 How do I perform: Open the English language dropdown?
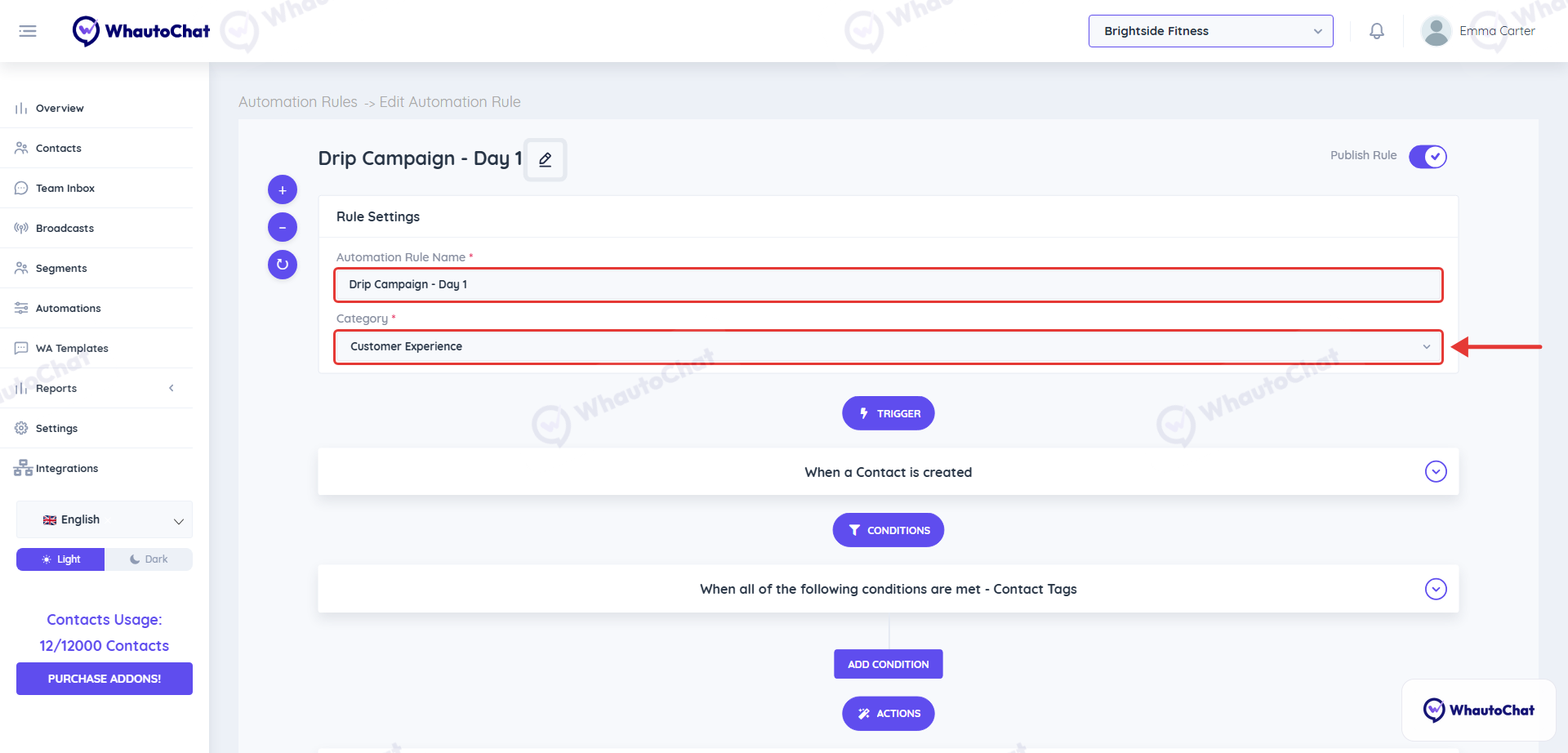coord(105,519)
